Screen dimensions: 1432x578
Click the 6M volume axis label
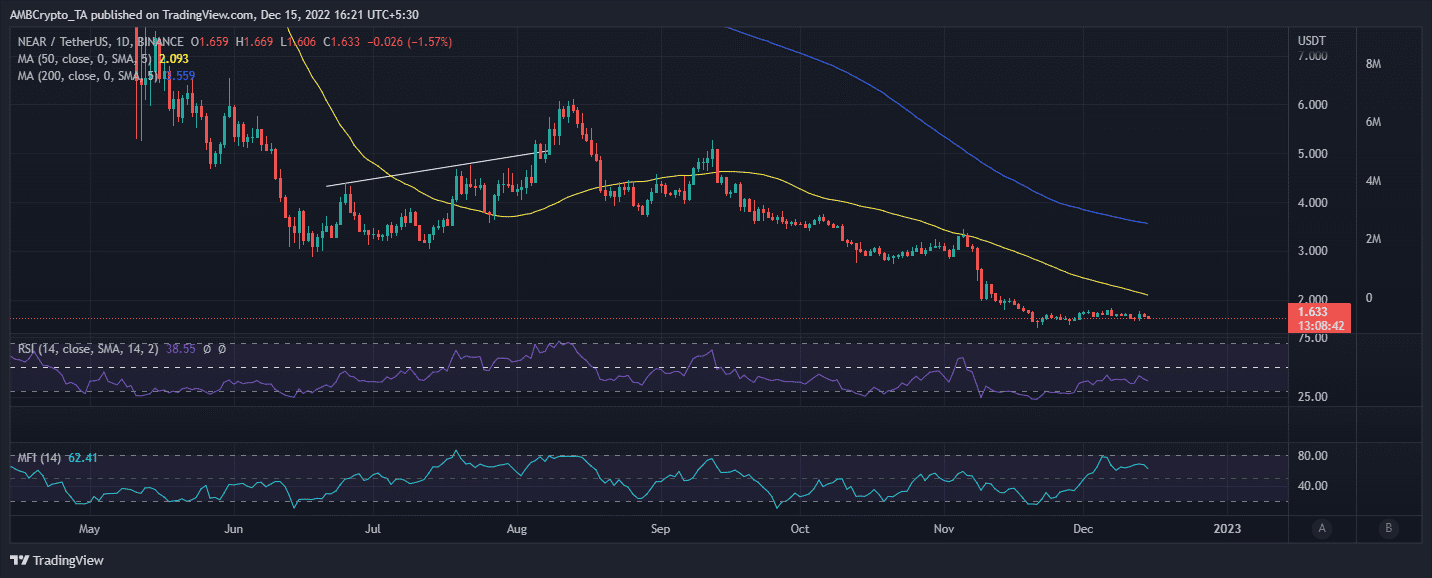1374,122
